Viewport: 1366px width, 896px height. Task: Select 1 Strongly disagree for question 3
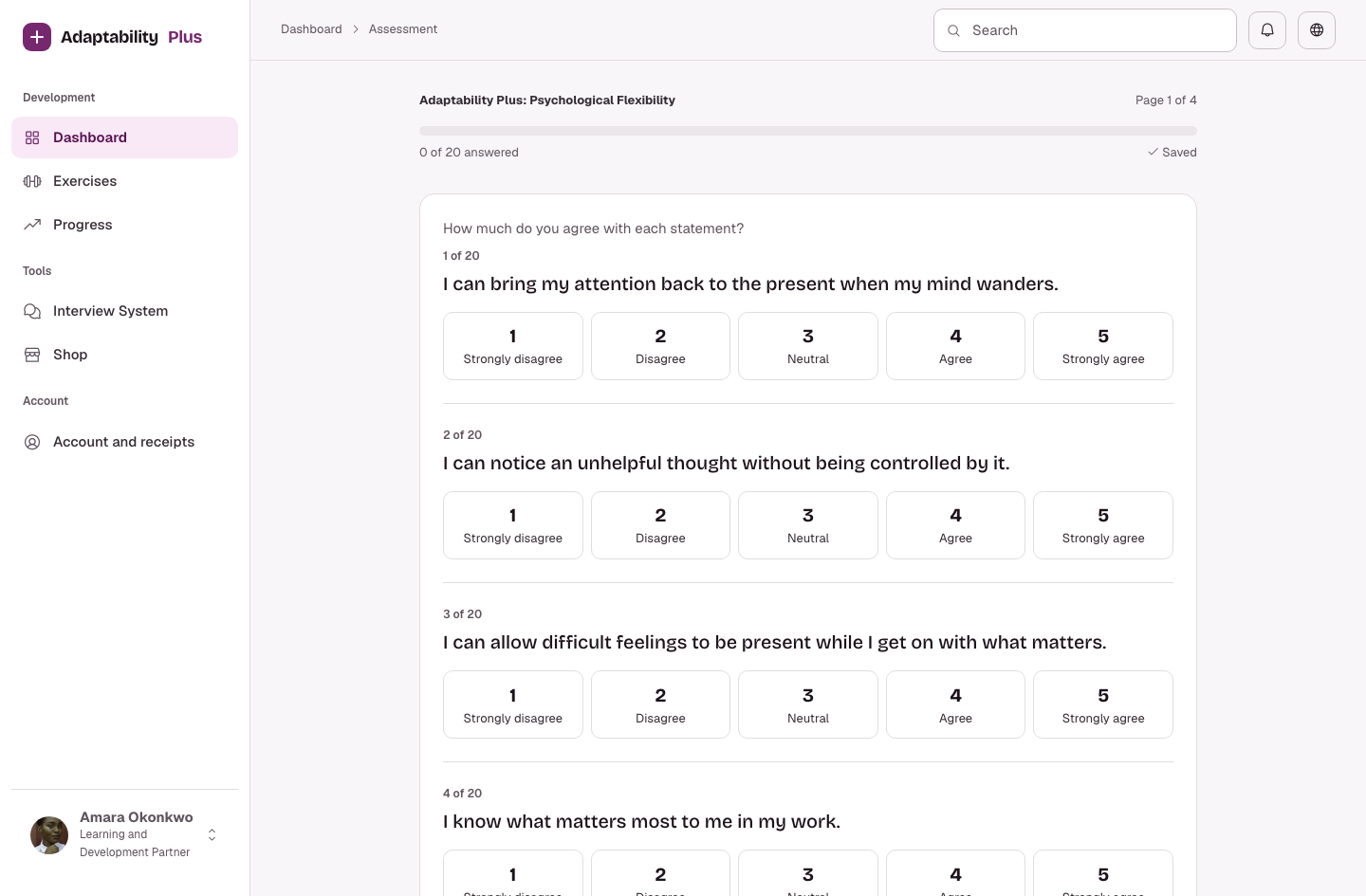[513, 704]
